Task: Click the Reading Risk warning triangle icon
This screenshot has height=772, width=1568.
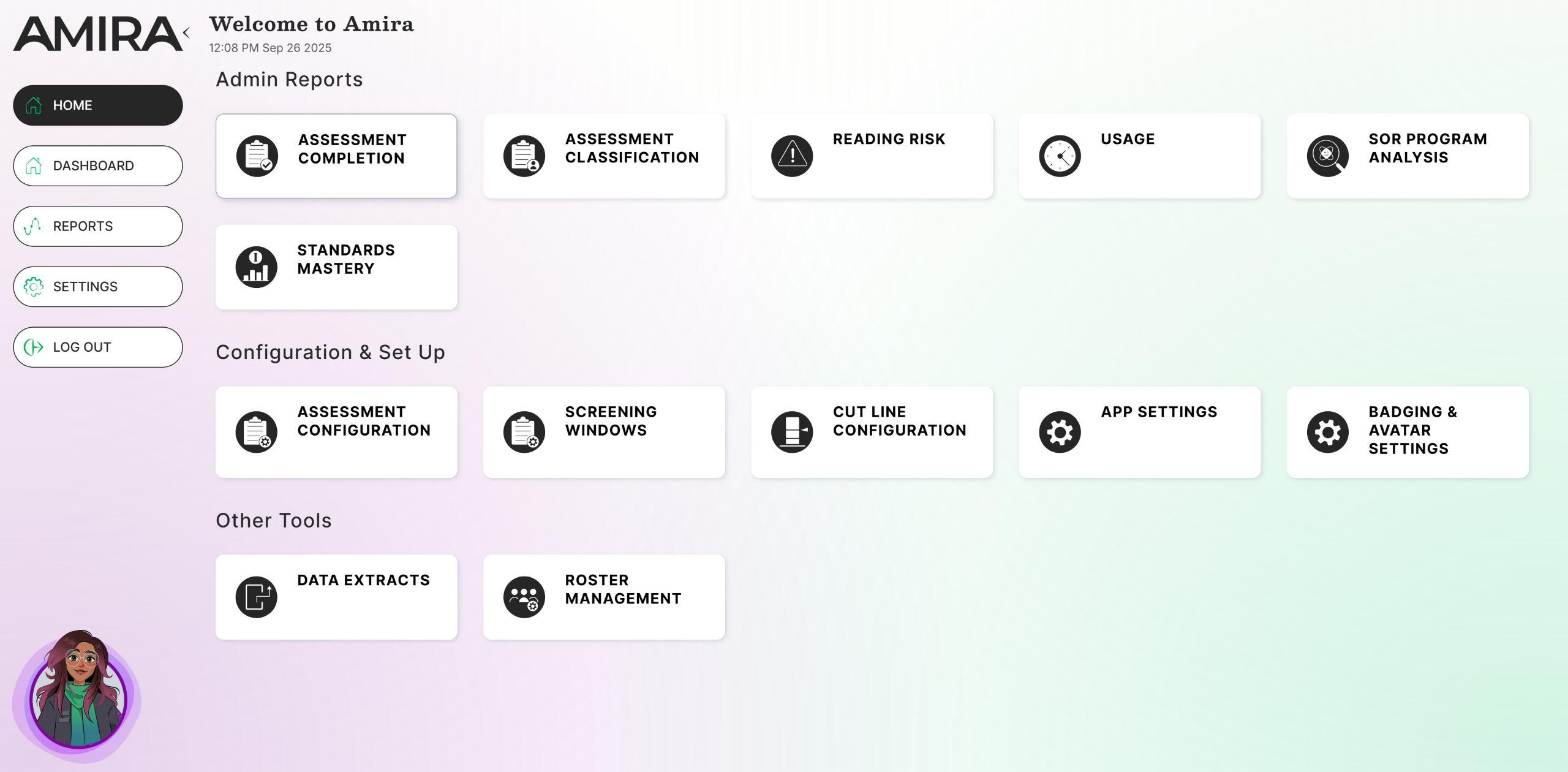Action: (792, 156)
